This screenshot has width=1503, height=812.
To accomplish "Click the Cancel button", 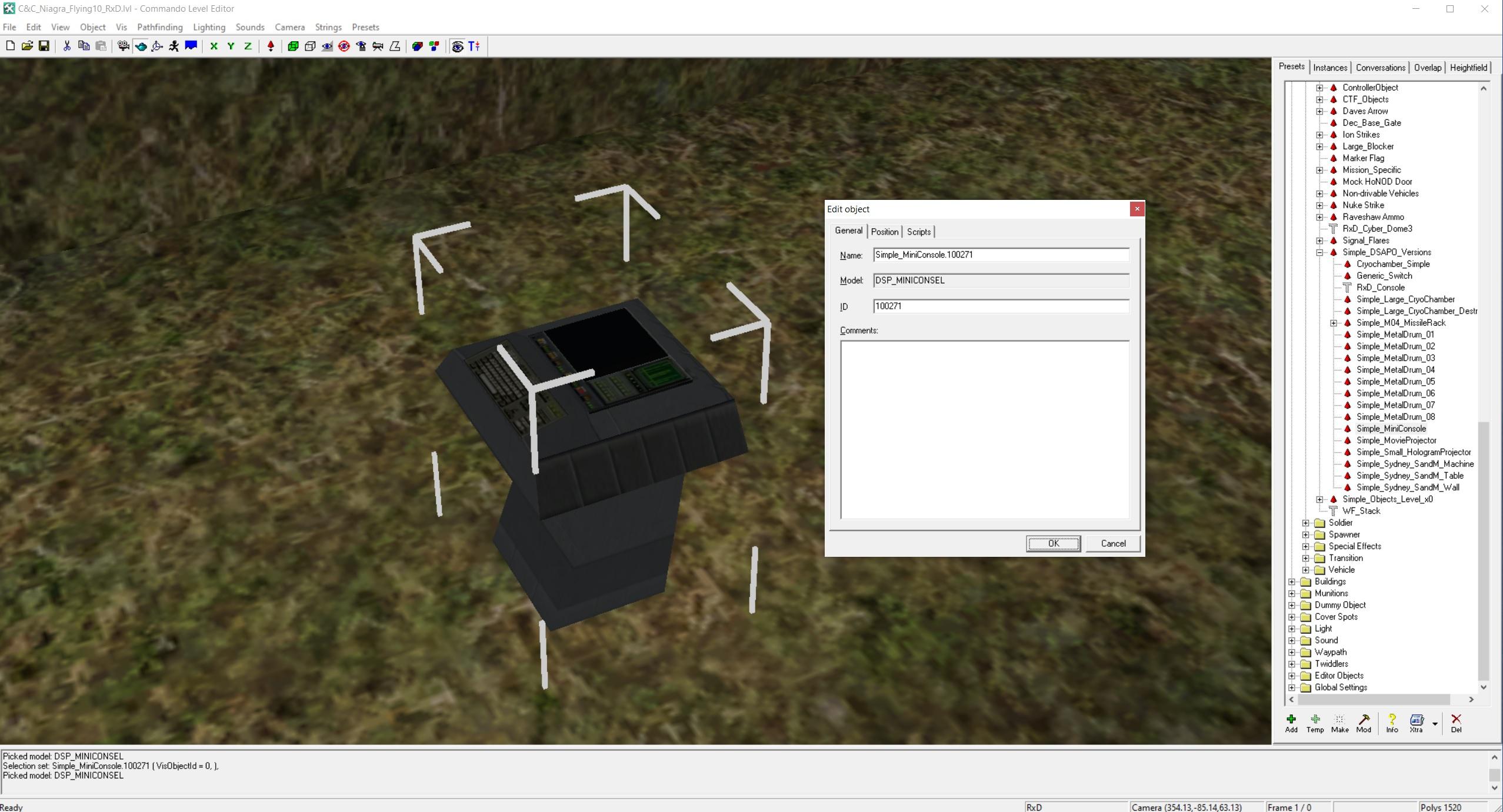I will [1112, 543].
